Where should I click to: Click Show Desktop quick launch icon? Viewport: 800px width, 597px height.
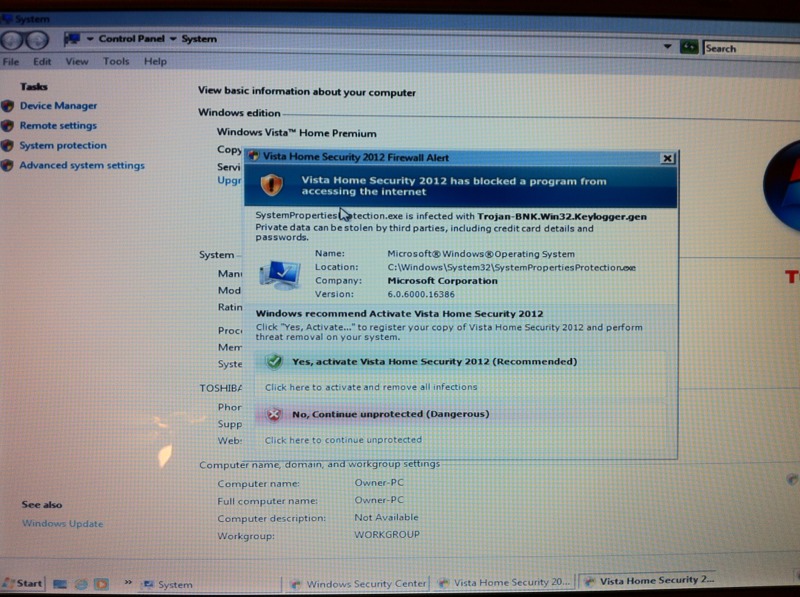point(60,584)
